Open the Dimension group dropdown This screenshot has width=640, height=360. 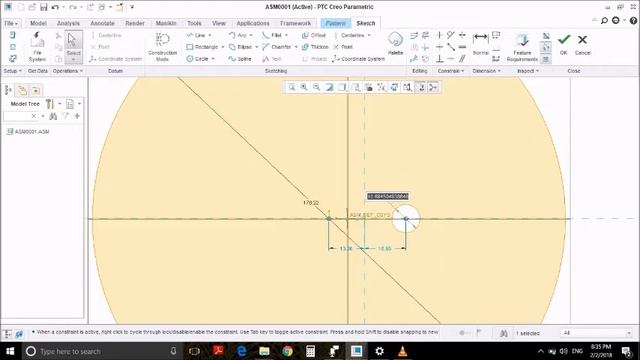[x=487, y=71]
